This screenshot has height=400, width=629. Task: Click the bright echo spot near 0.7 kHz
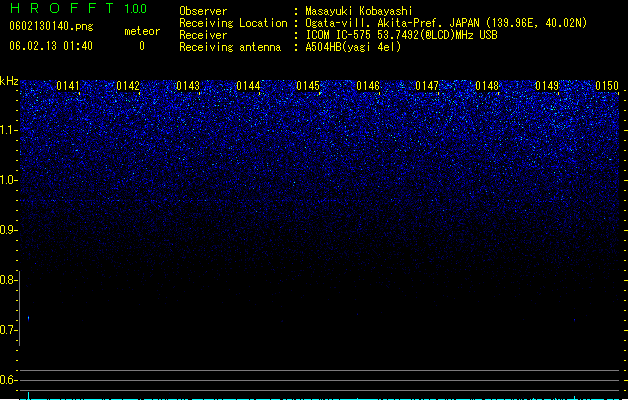click(x=28, y=318)
